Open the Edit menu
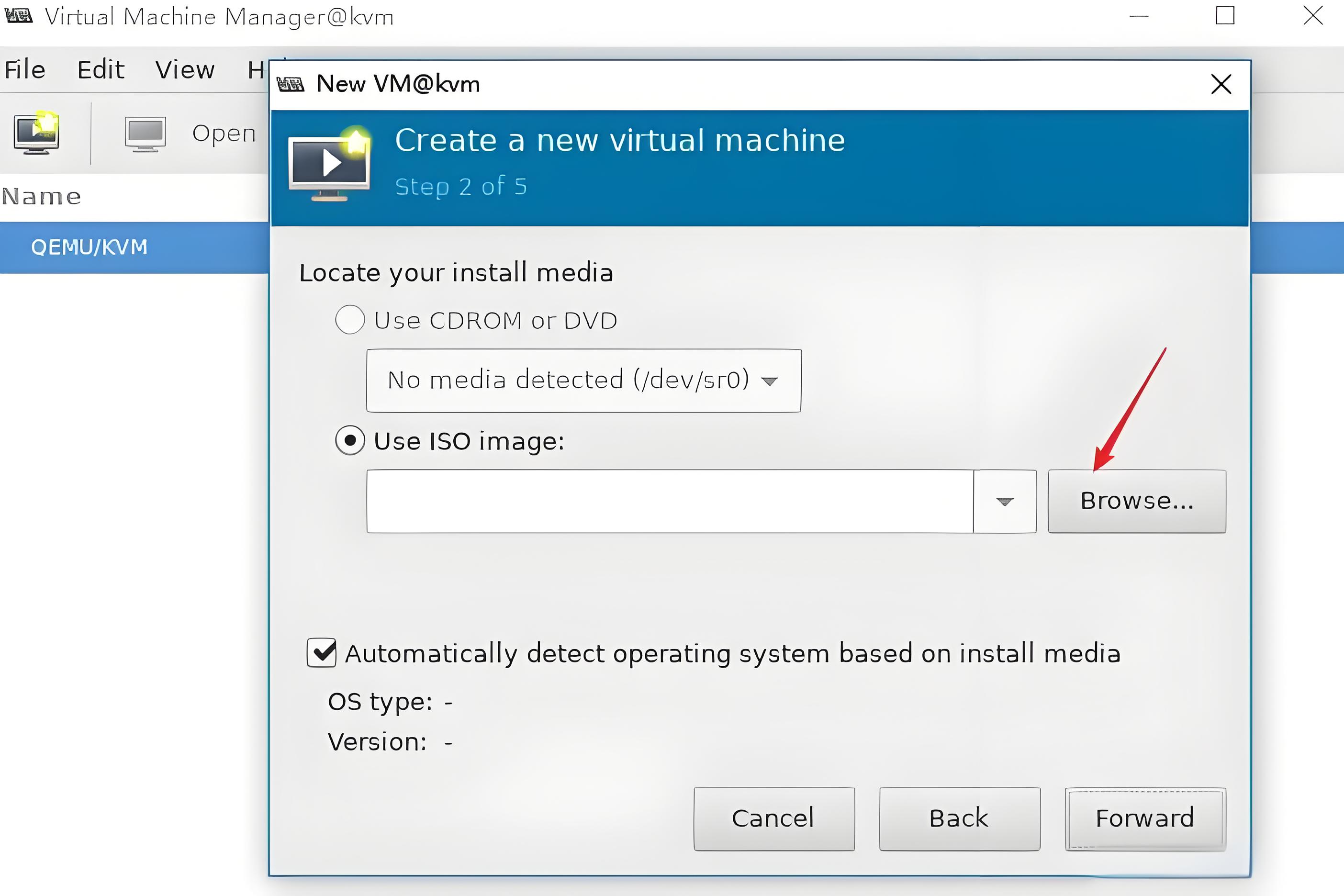 pyautogui.click(x=101, y=70)
